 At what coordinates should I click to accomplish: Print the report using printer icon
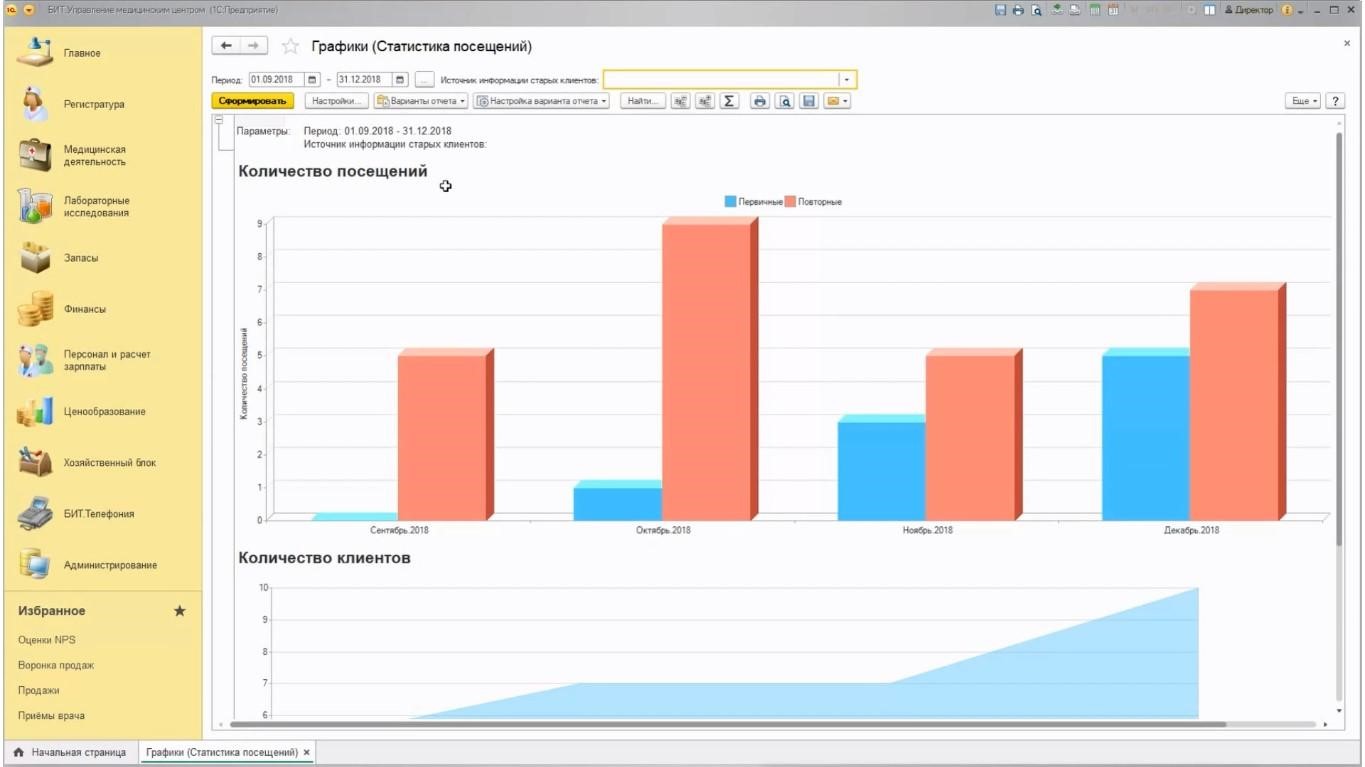click(x=760, y=101)
